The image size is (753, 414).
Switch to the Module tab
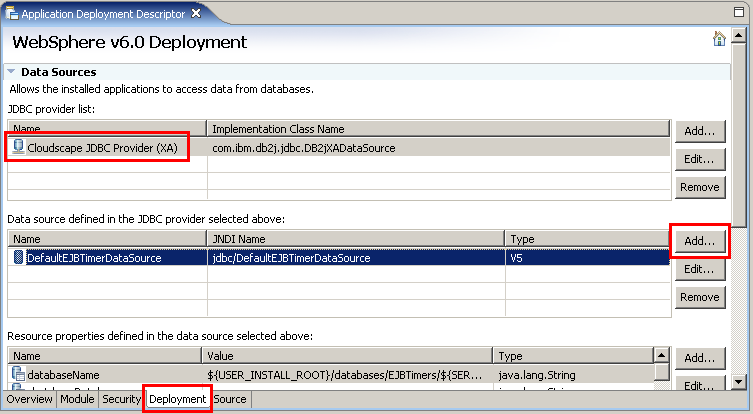[77, 399]
